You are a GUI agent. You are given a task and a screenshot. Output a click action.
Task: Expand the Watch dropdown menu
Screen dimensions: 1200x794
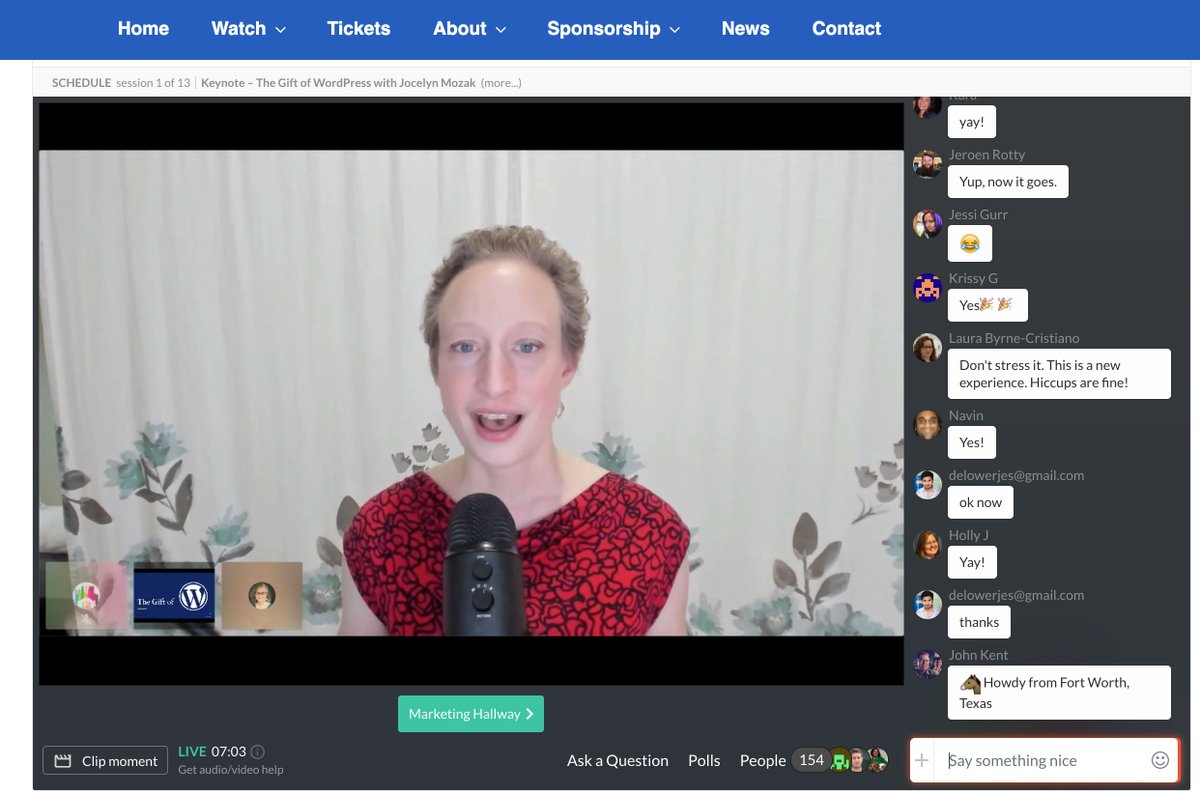(248, 29)
